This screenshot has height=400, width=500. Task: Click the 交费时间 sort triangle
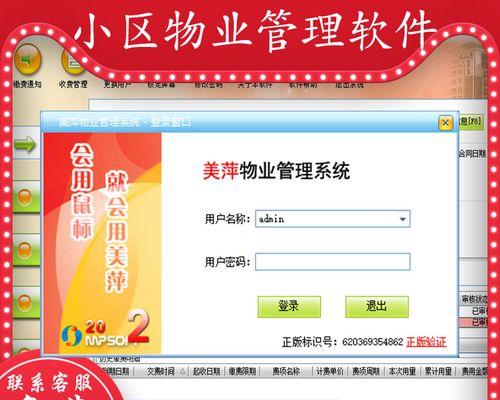point(182,371)
